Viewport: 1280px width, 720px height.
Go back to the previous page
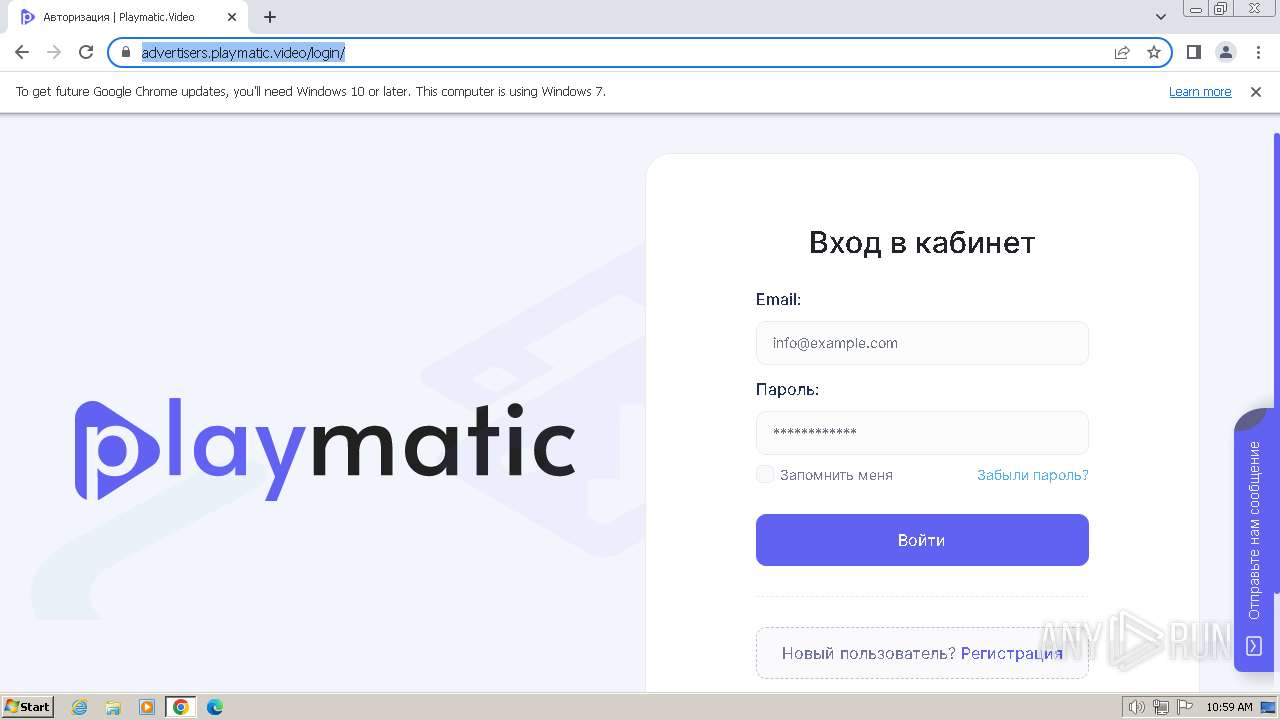pyautogui.click(x=22, y=52)
